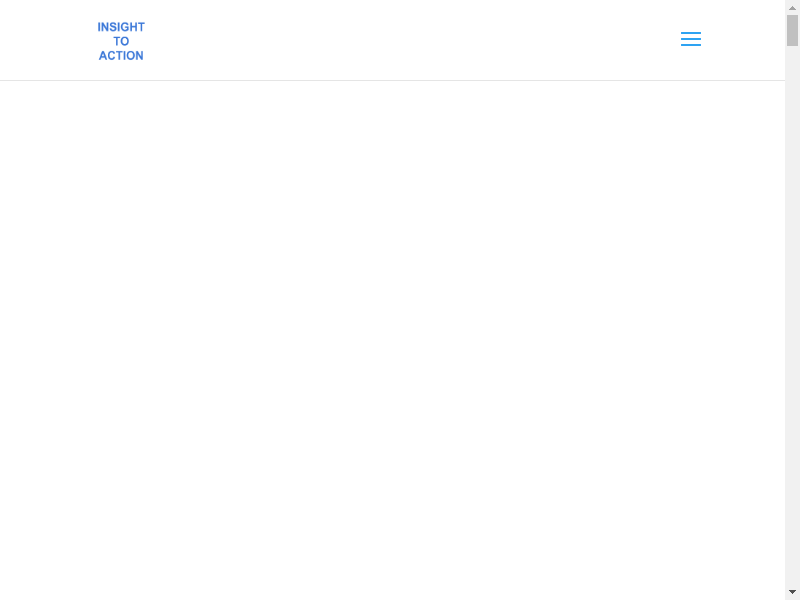Viewport: 800px width, 600px height.
Task: Go to homepage via Insight To Action logo
Action: coord(121,41)
